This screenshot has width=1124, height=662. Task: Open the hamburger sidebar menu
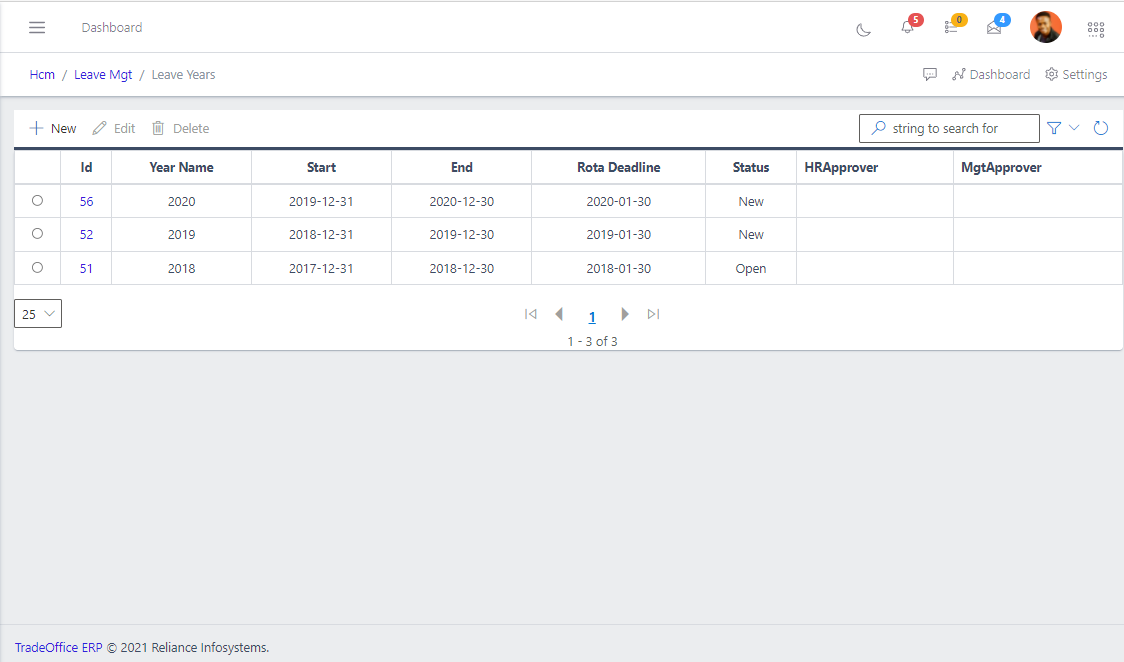point(37,27)
